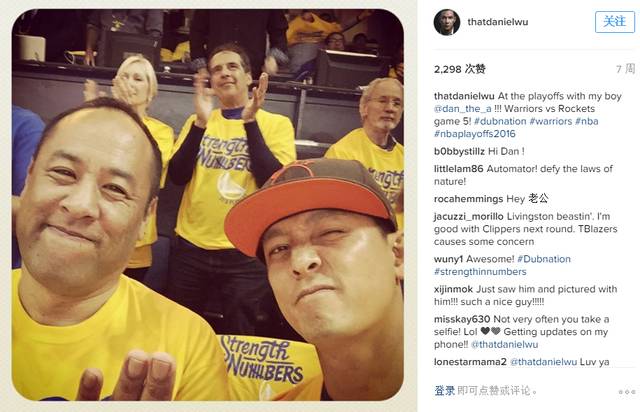
Task: Open the 7 周 post timestamp
Action: pos(625,69)
